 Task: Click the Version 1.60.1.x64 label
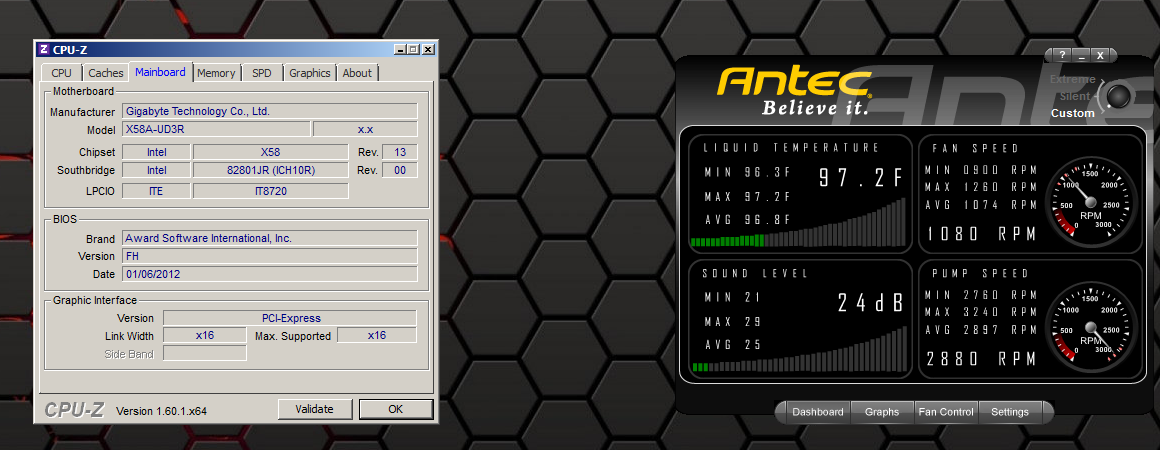(161, 411)
